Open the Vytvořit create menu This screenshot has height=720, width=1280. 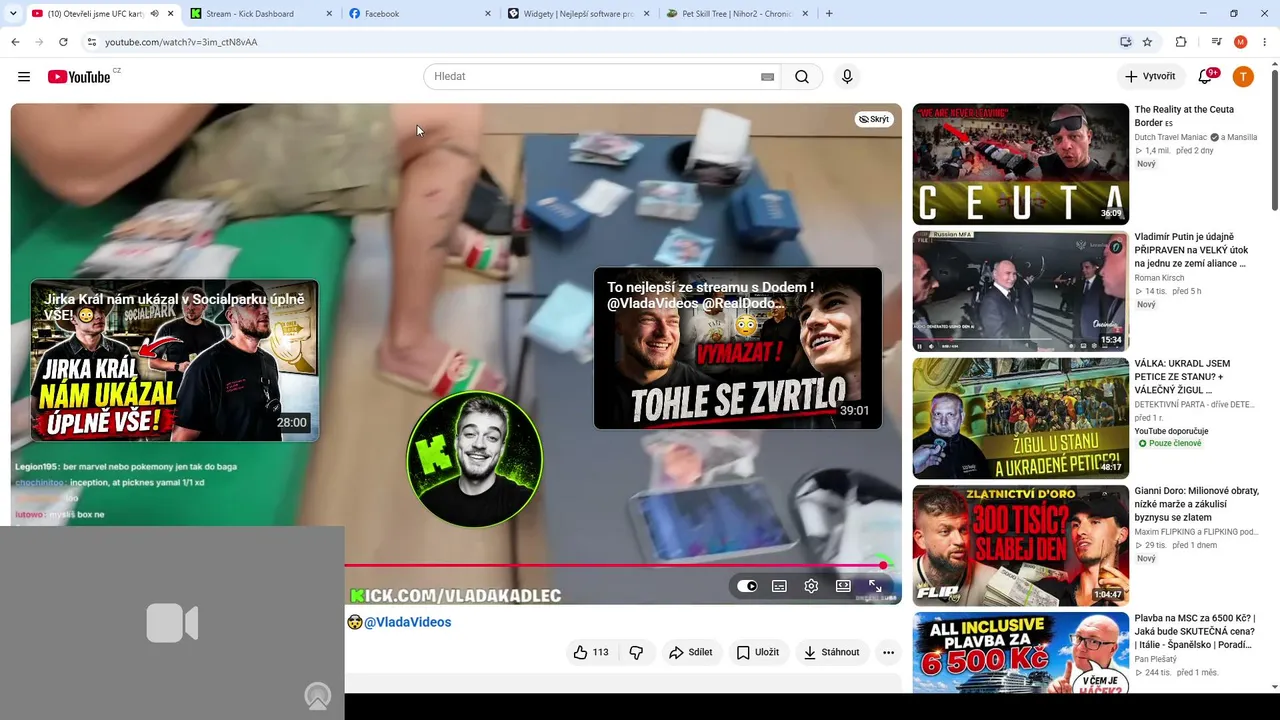click(1151, 77)
